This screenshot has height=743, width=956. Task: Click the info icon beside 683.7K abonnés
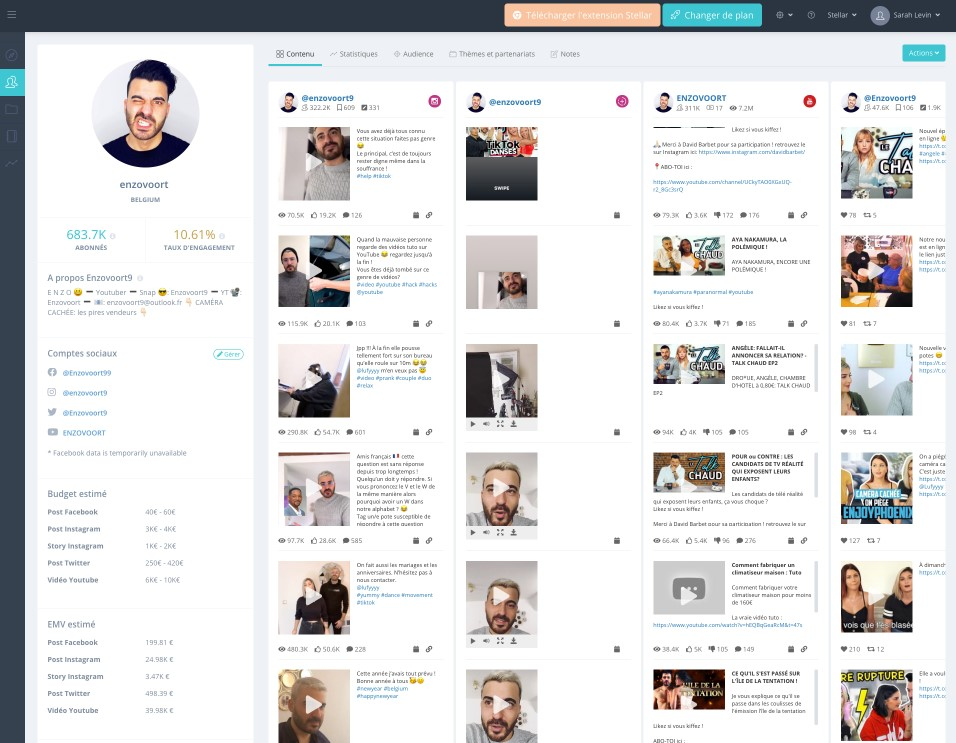113,236
